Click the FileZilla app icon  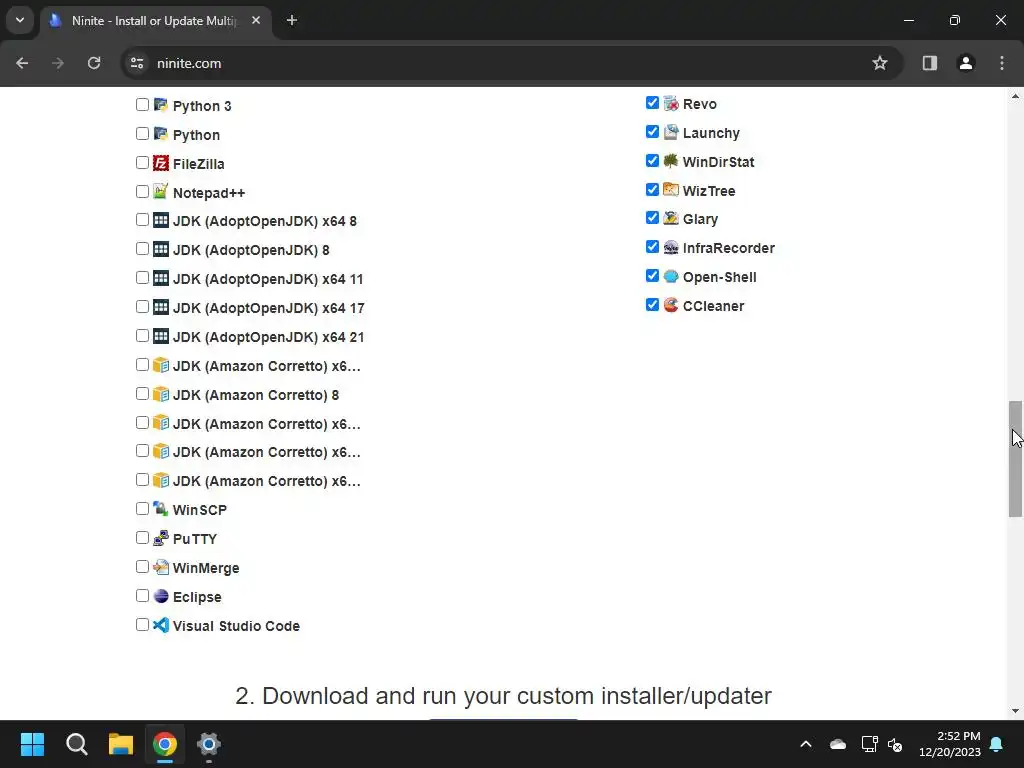[x=161, y=163]
